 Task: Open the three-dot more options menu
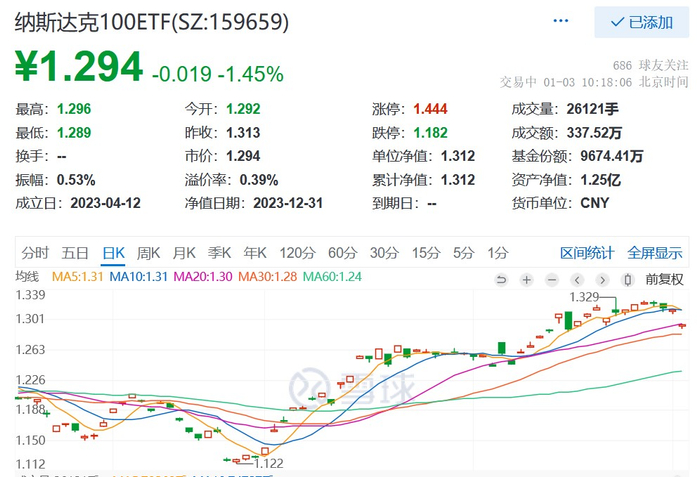(x=560, y=21)
